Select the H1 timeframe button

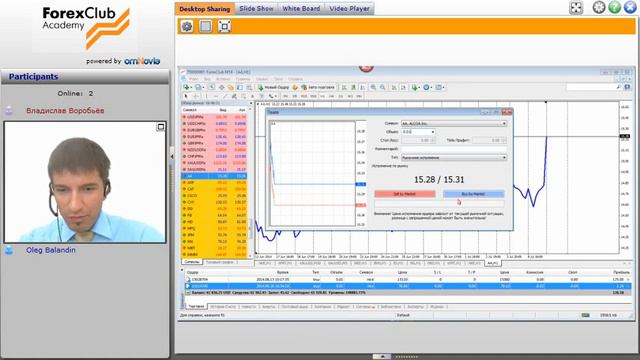pos(321,96)
